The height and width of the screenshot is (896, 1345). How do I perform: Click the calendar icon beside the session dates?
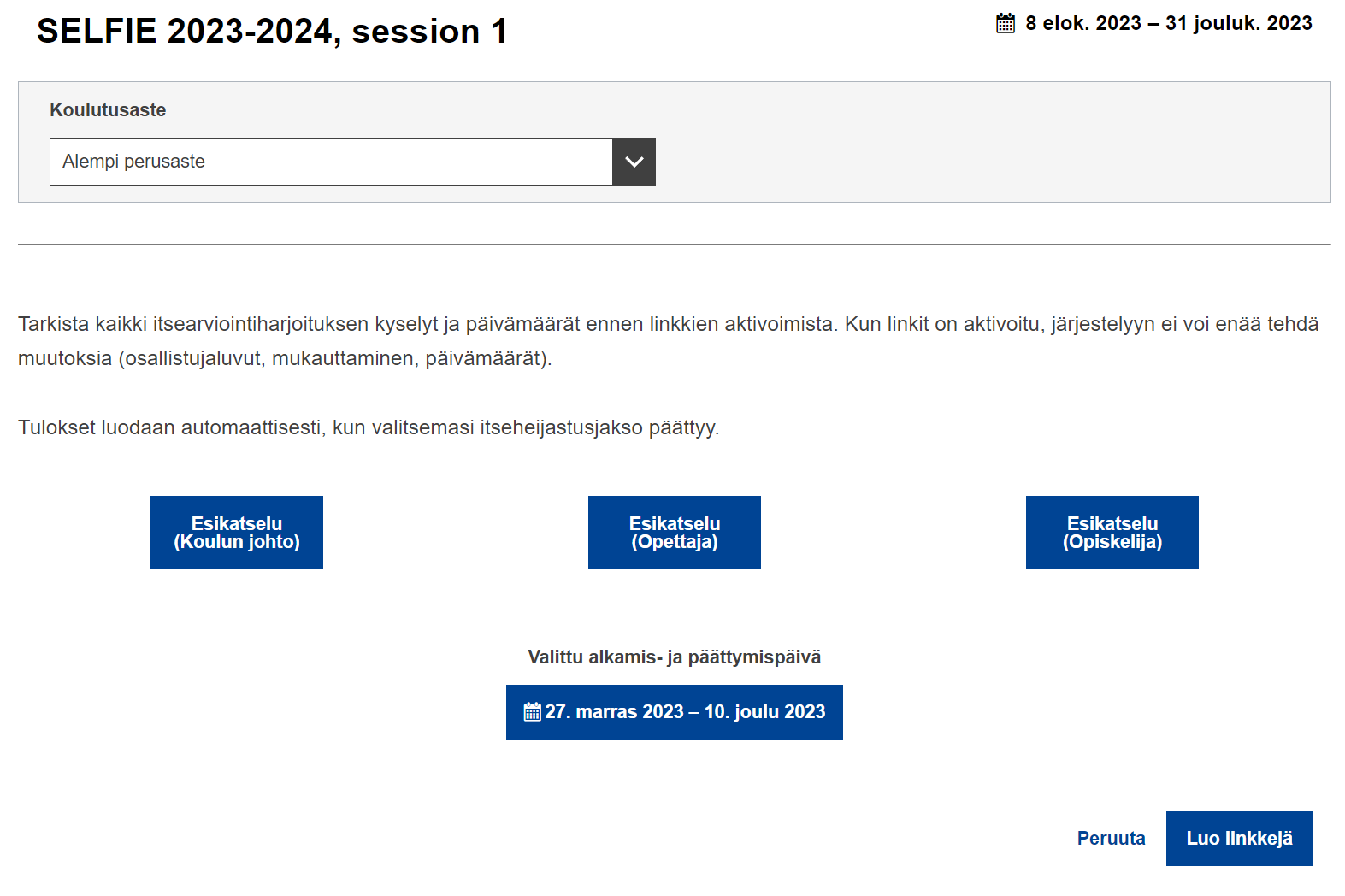1006,23
